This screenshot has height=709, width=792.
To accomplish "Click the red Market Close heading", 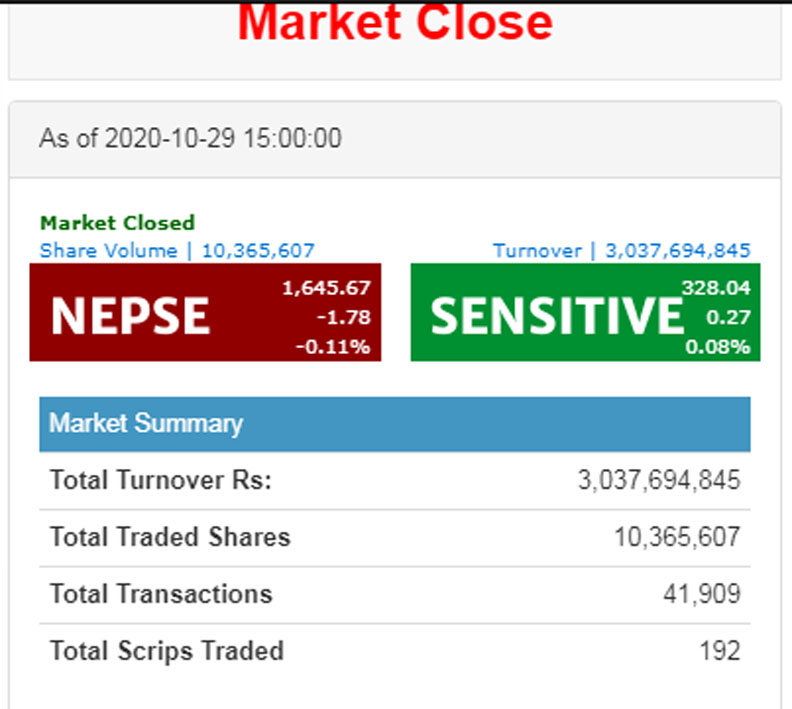I will point(395,22).
